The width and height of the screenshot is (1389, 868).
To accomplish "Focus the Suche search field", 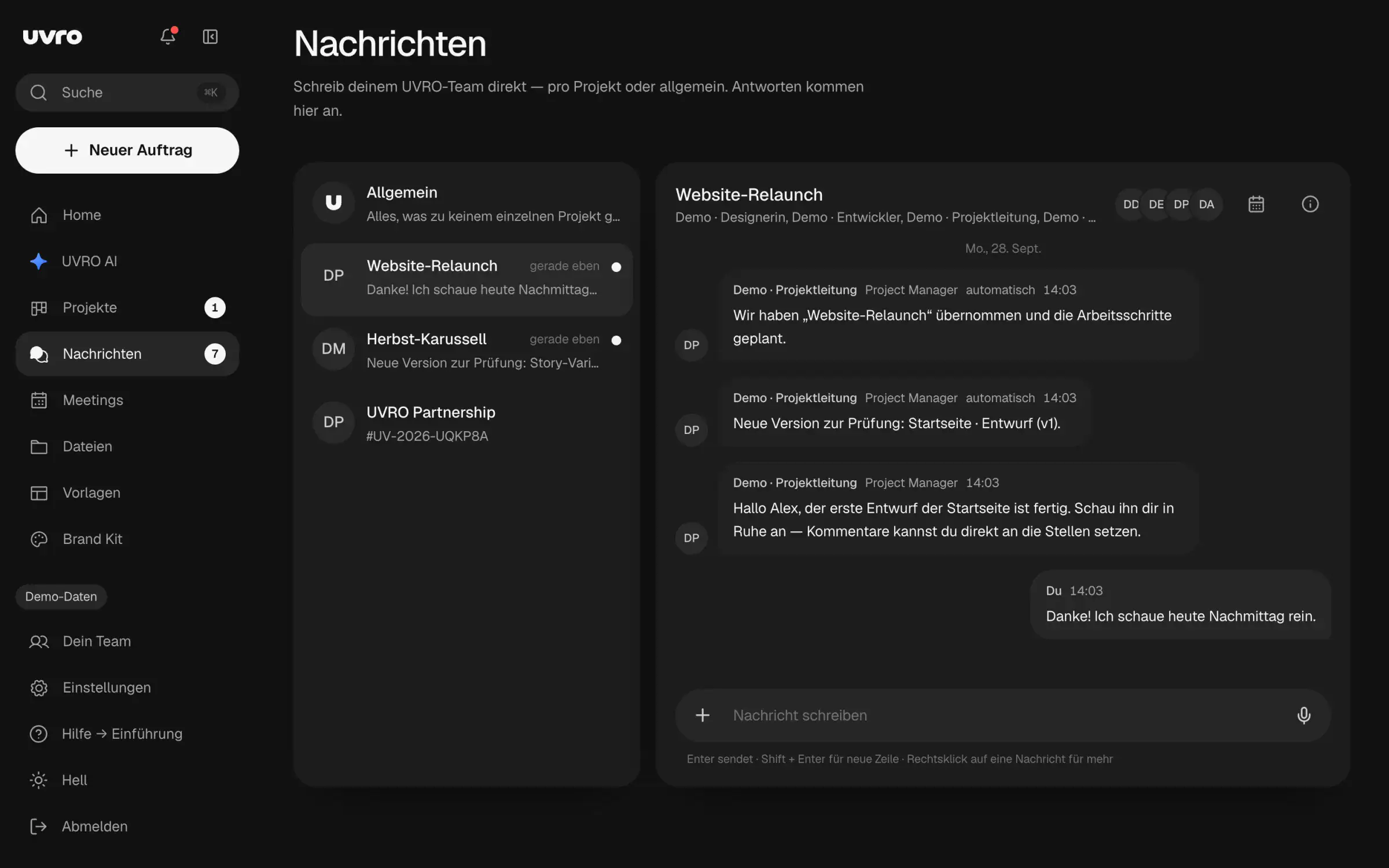I will (x=127, y=93).
